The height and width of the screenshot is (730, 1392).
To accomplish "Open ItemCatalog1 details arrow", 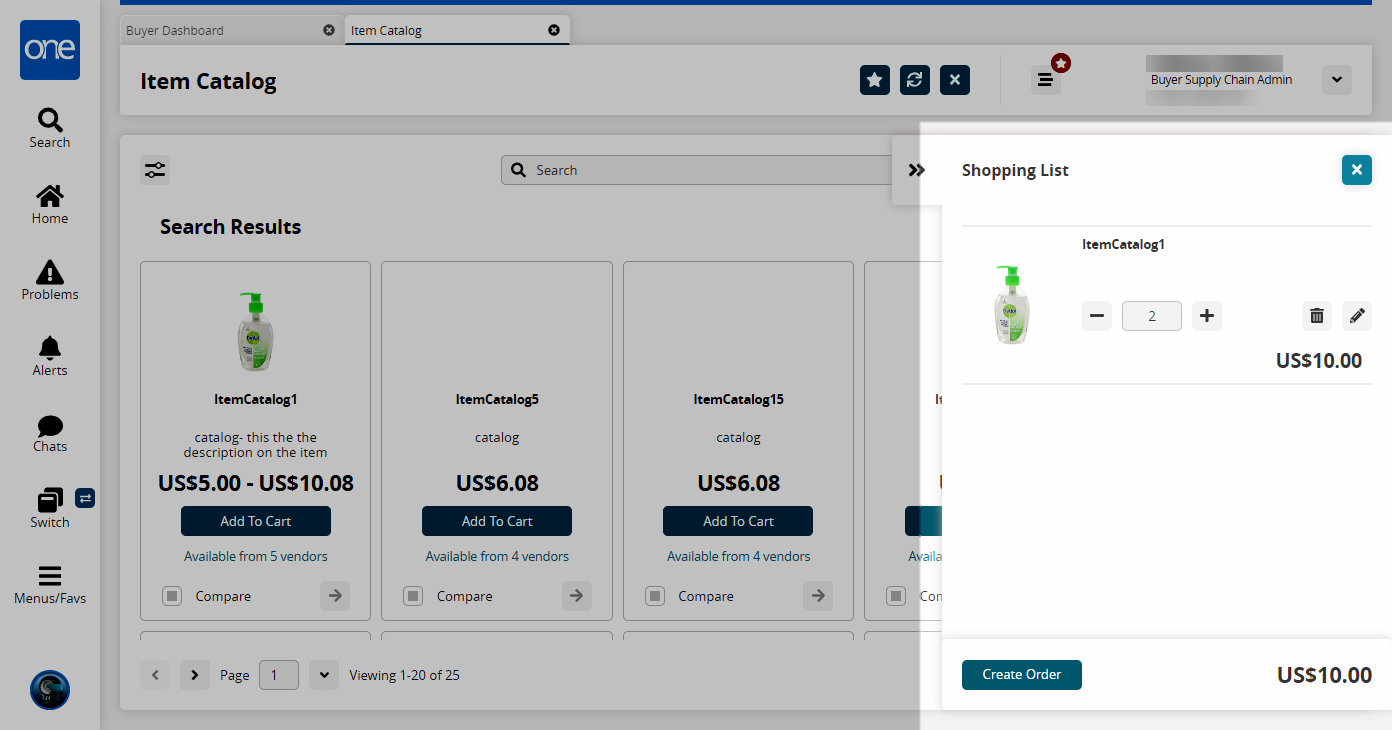I will coord(335,596).
